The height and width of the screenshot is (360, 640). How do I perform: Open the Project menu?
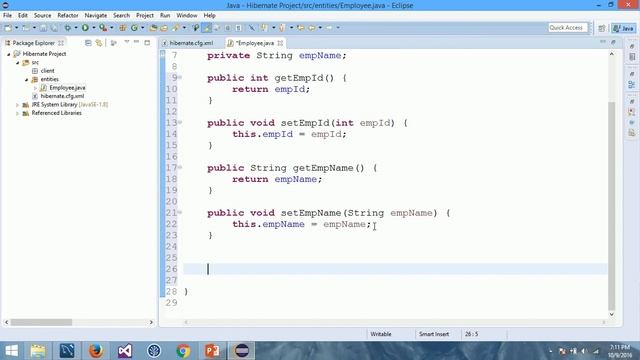[145, 16]
